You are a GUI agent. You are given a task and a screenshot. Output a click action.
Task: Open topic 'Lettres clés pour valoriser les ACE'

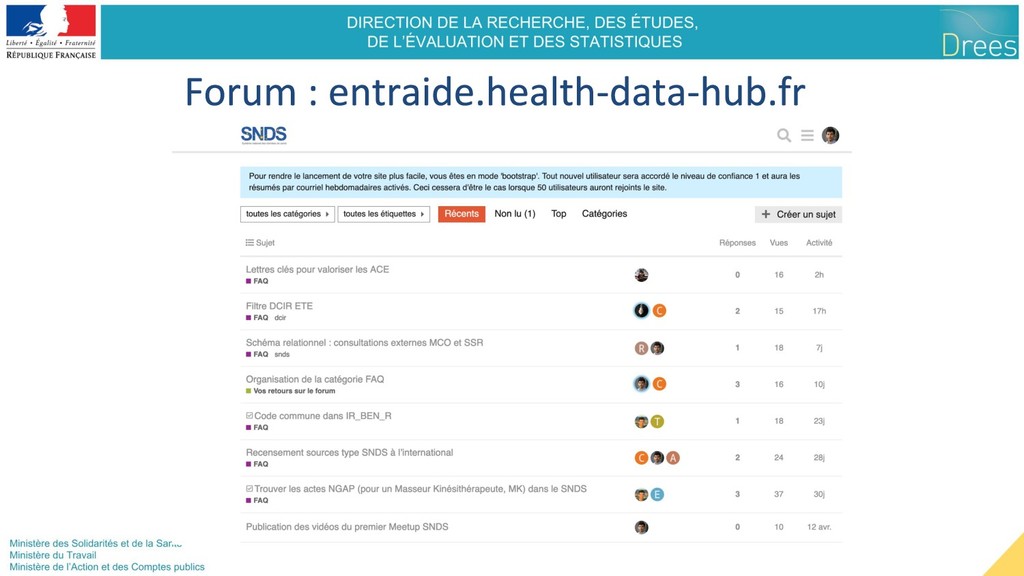click(317, 269)
